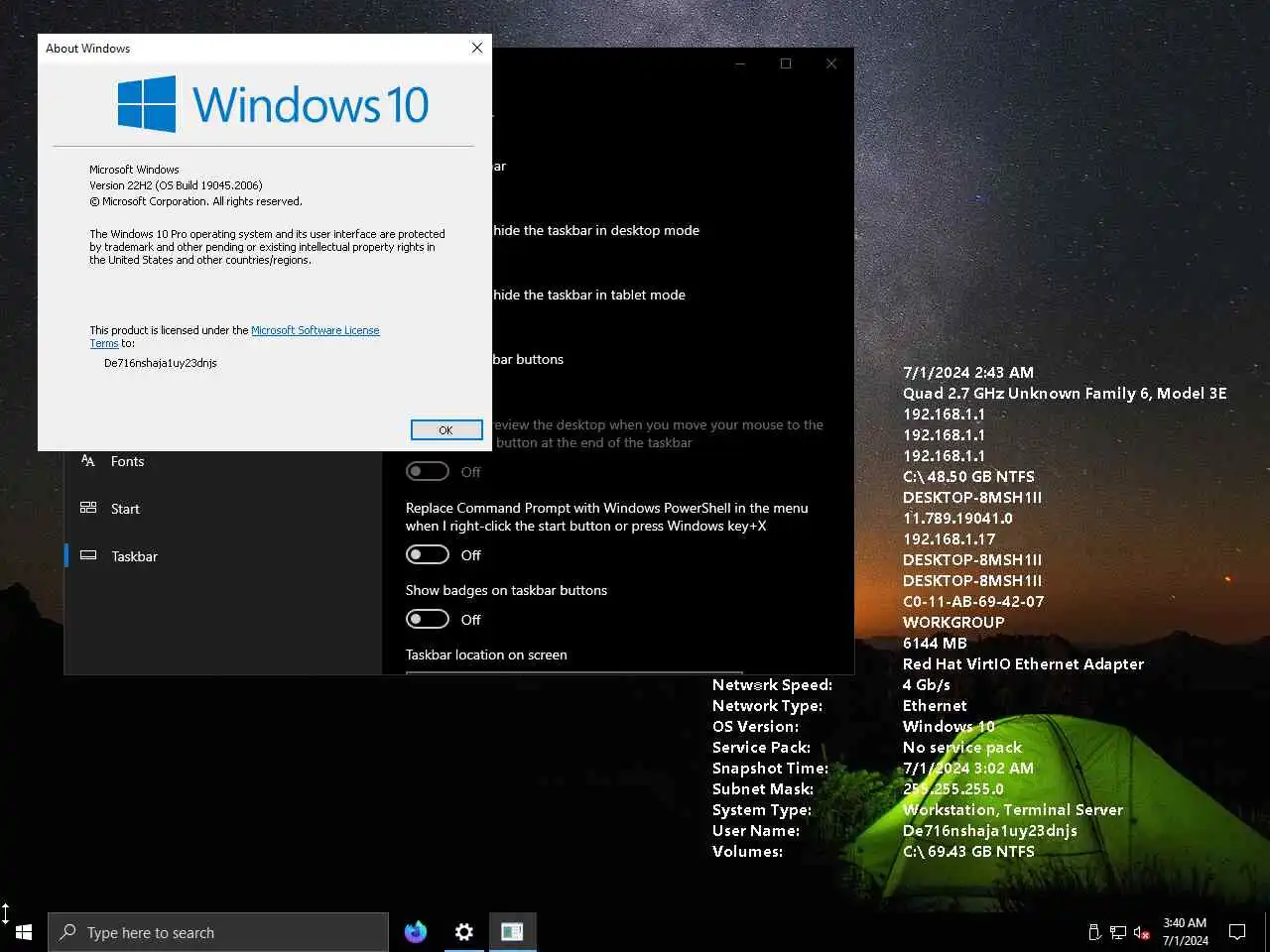Click '4 Gb/s' network speed value
This screenshot has width=1270, height=952.
pos(927,684)
